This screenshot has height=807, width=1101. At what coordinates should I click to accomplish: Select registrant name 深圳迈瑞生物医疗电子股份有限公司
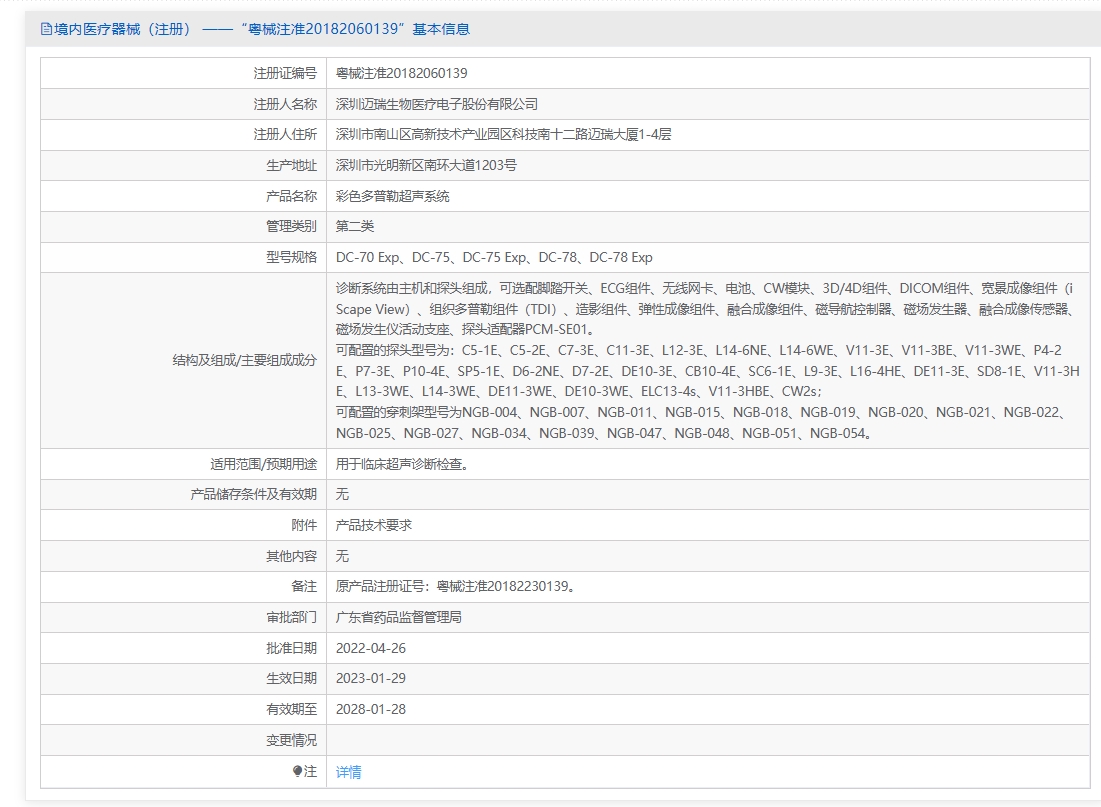coord(437,104)
